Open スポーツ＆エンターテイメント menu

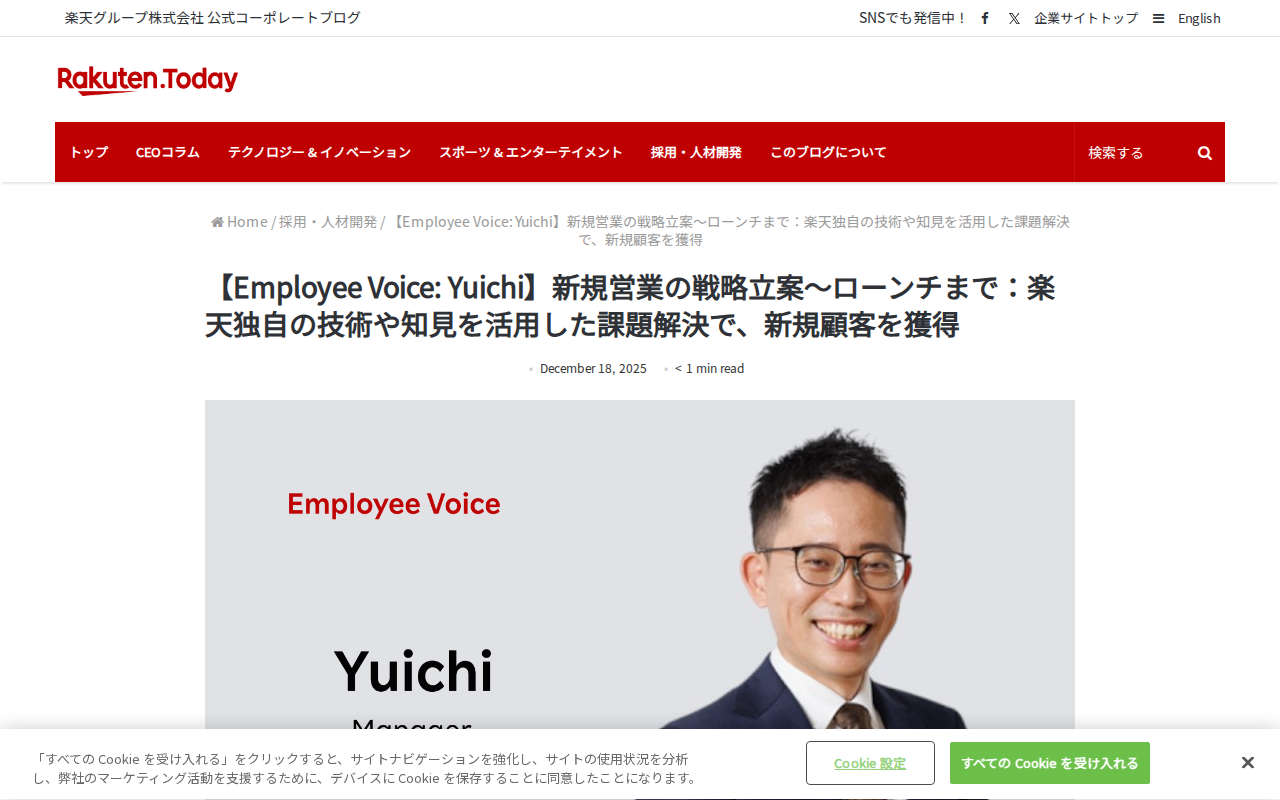531,152
